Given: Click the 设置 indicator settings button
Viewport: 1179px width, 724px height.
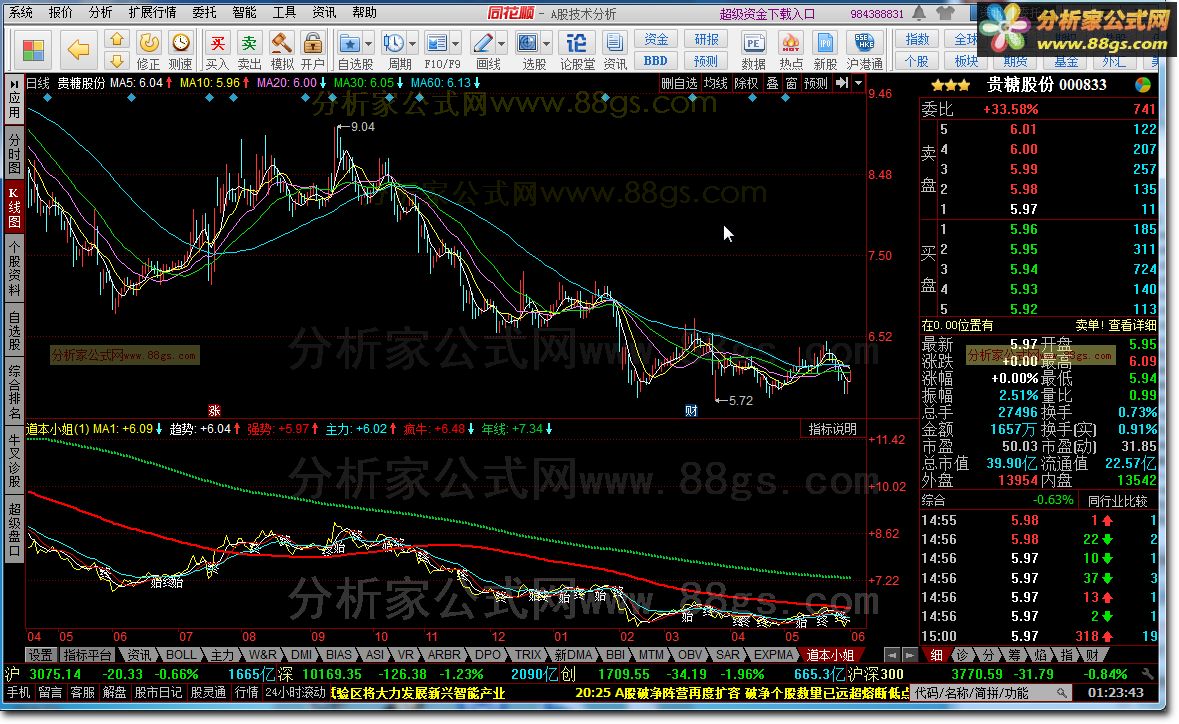Looking at the screenshot, I should pos(41,655).
